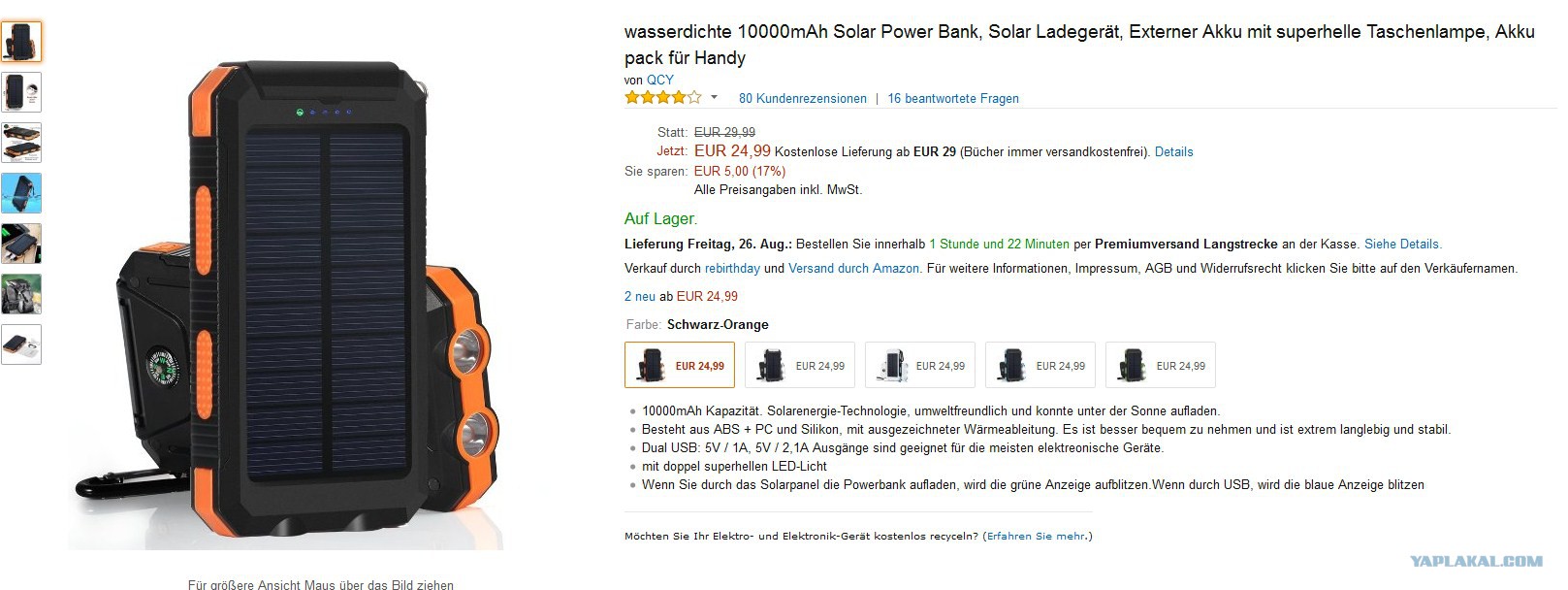Open the 2 neu offers link

[x=640, y=296]
